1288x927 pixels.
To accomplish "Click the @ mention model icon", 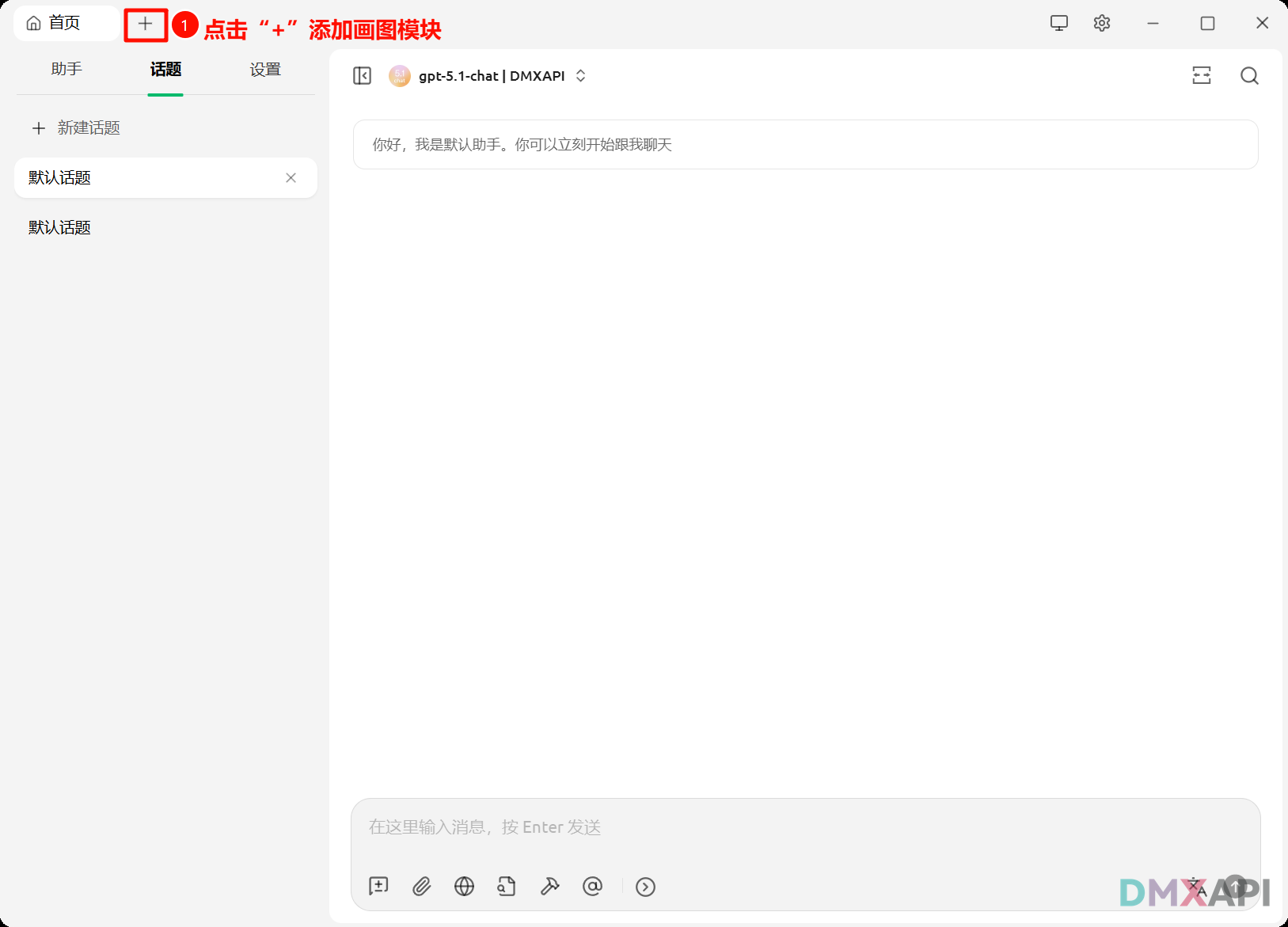I will (x=592, y=886).
